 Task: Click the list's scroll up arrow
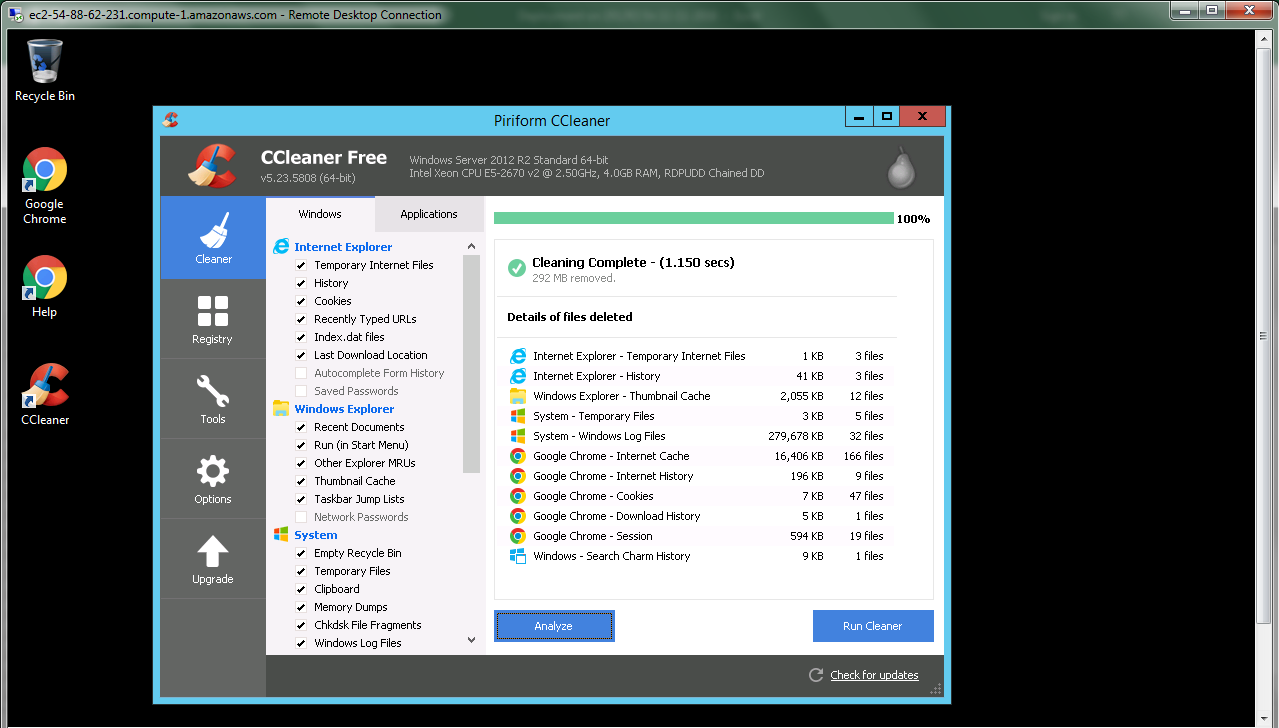(472, 246)
